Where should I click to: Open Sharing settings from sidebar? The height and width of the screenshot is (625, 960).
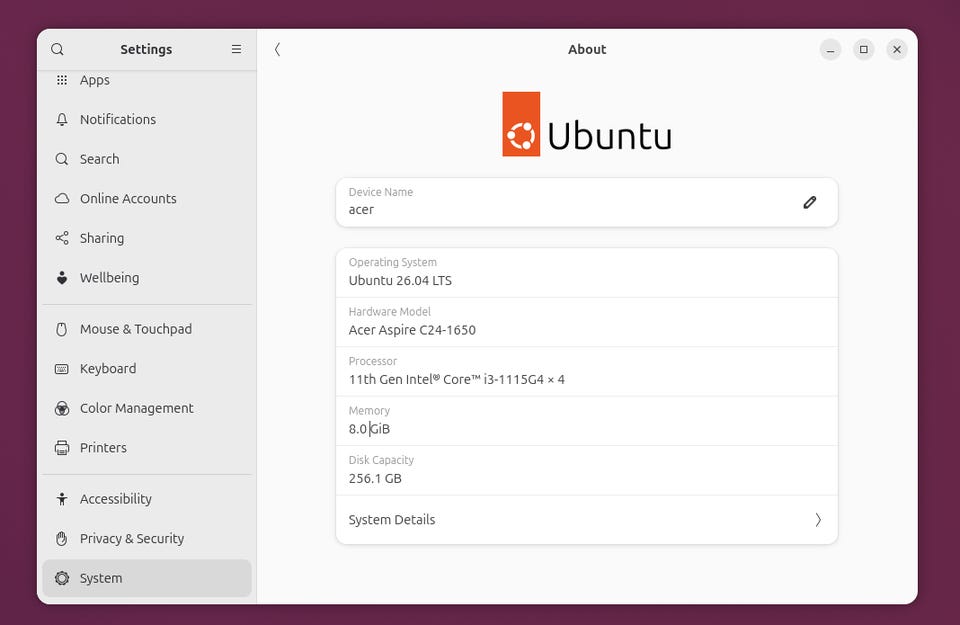[x=147, y=238]
